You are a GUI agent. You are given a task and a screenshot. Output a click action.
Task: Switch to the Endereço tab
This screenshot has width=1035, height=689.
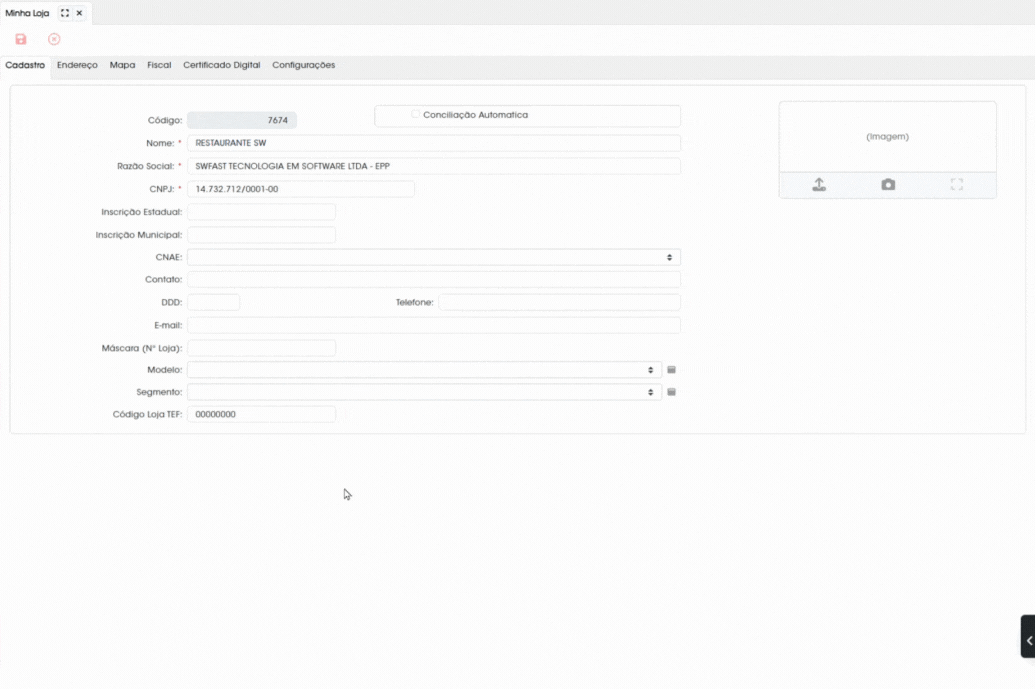77,65
